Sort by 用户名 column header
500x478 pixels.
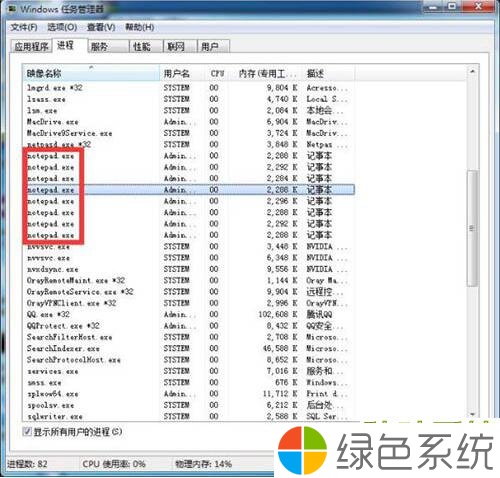[182, 73]
